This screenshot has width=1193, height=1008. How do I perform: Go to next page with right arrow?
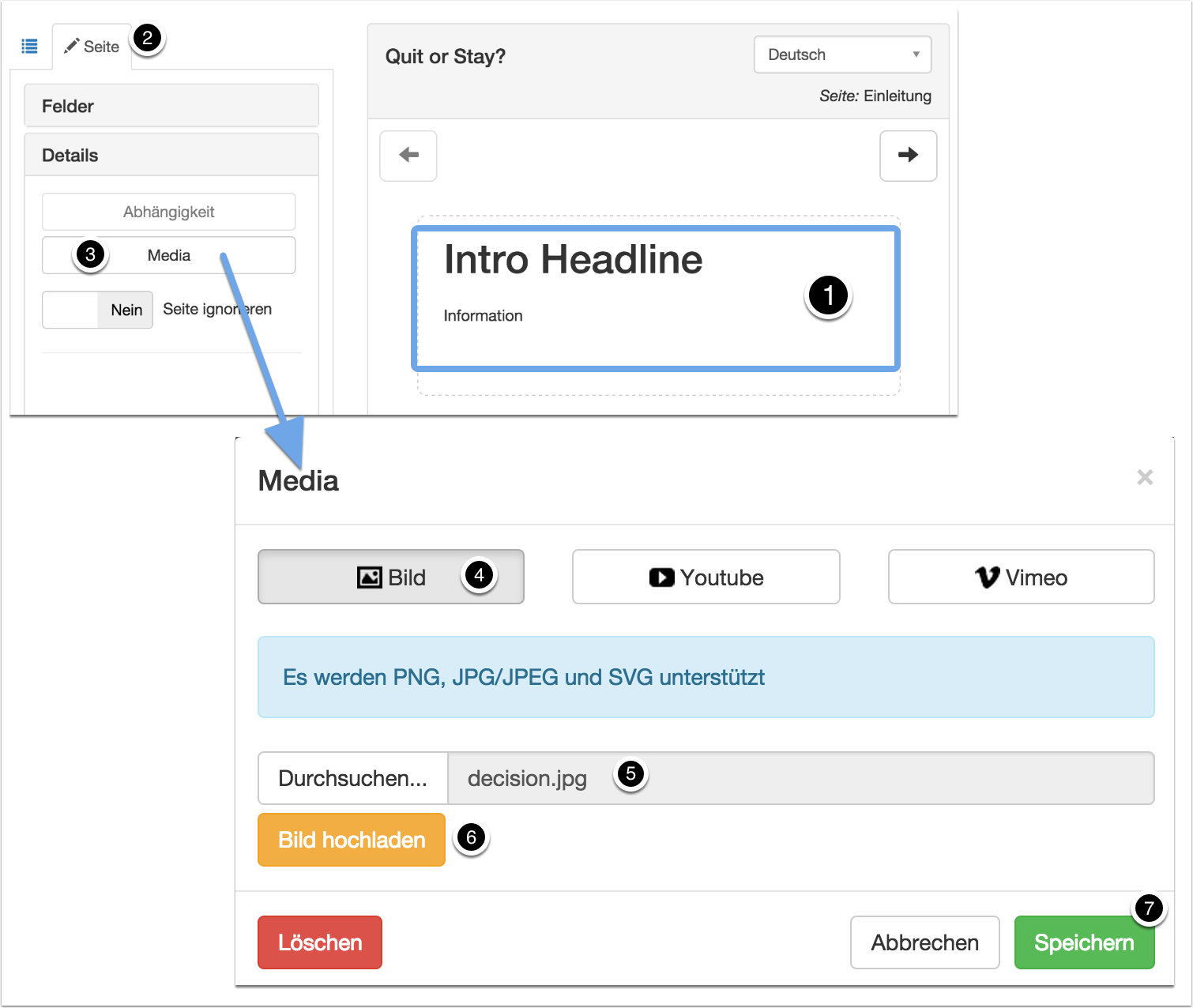[x=908, y=156]
